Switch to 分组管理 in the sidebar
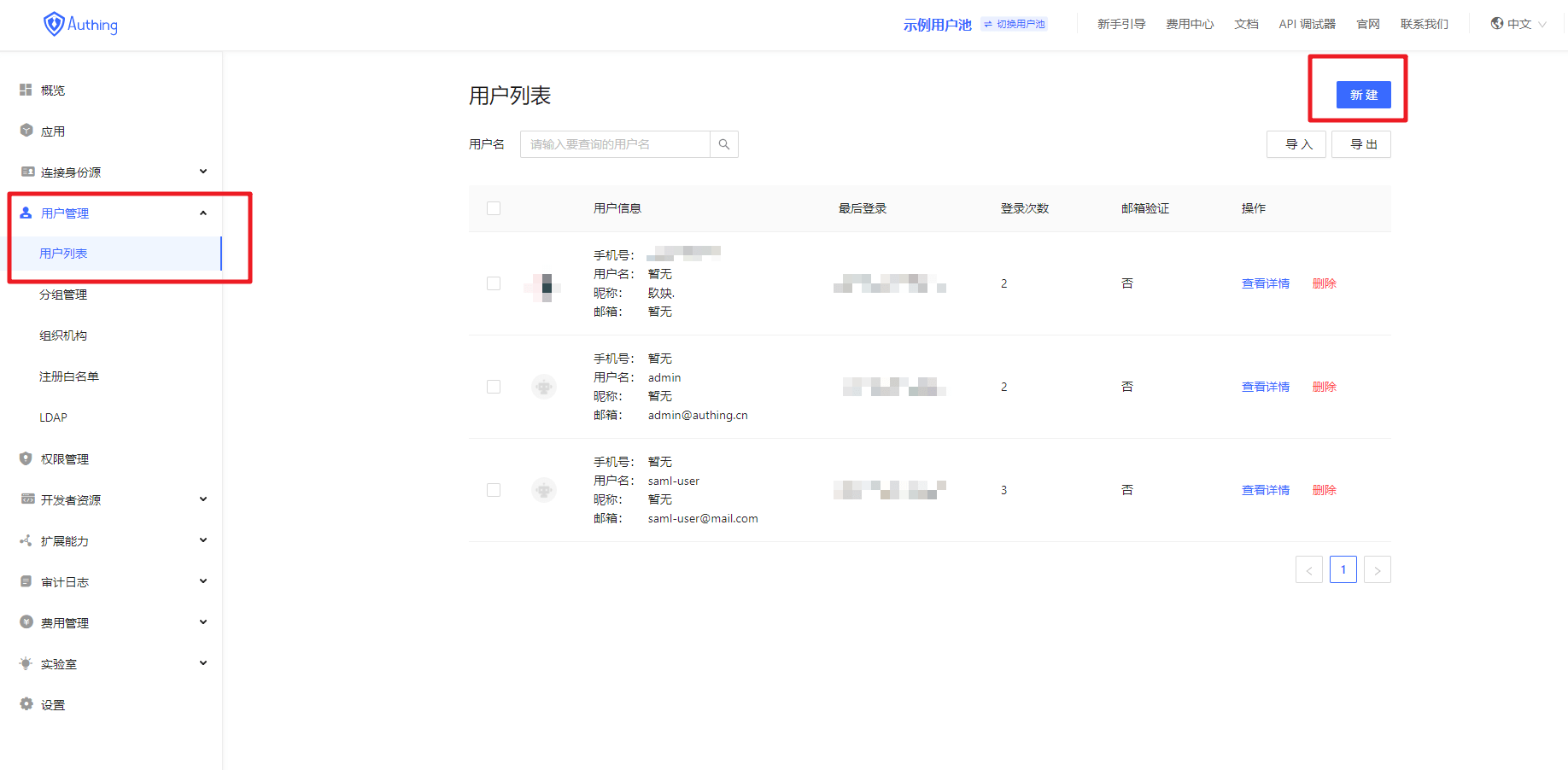 tap(63, 294)
